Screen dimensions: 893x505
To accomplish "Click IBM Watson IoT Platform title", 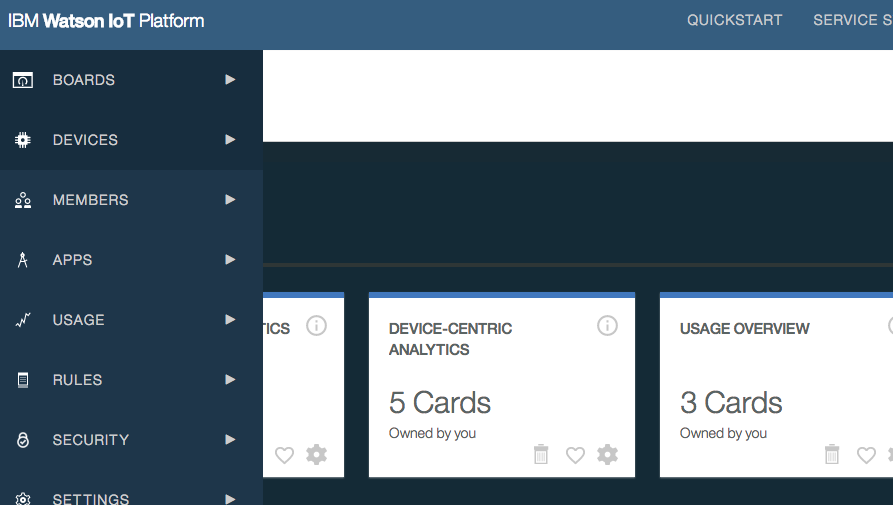I will (106, 21).
